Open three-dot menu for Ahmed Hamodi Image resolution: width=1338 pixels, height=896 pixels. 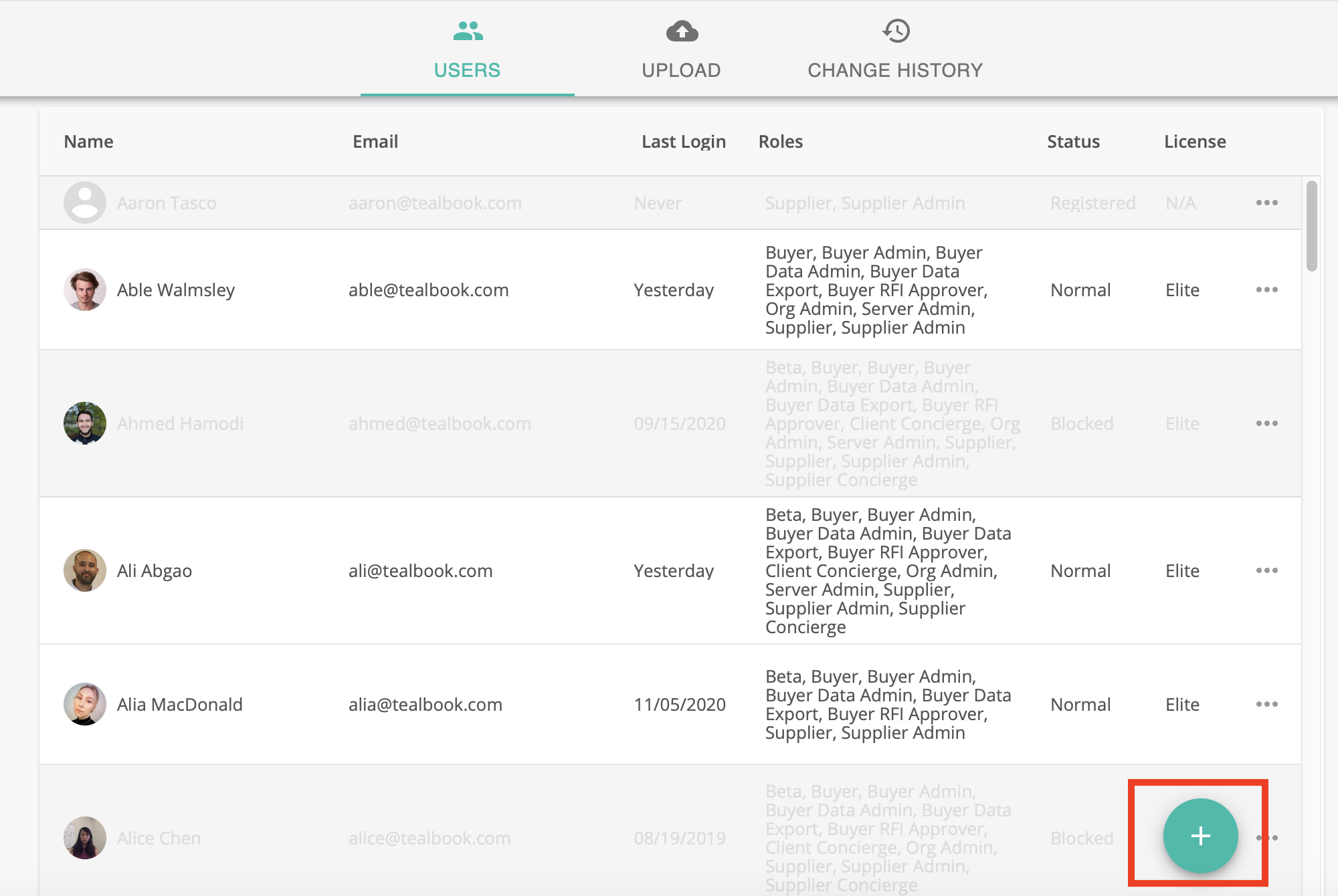(1266, 423)
